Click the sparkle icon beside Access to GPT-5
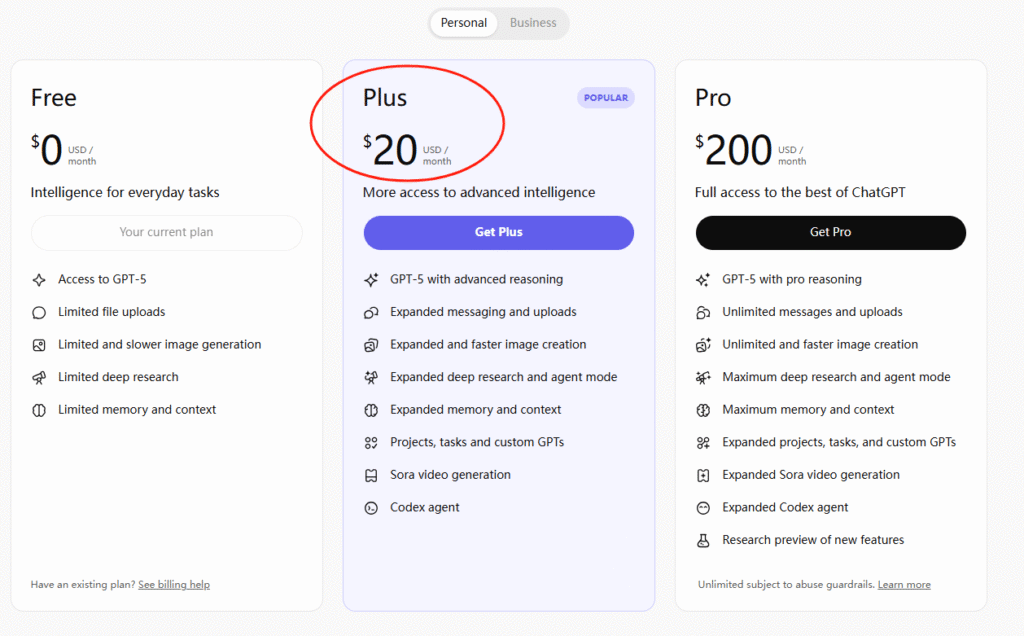Viewport: 1024px width, 636px height. 39,280
